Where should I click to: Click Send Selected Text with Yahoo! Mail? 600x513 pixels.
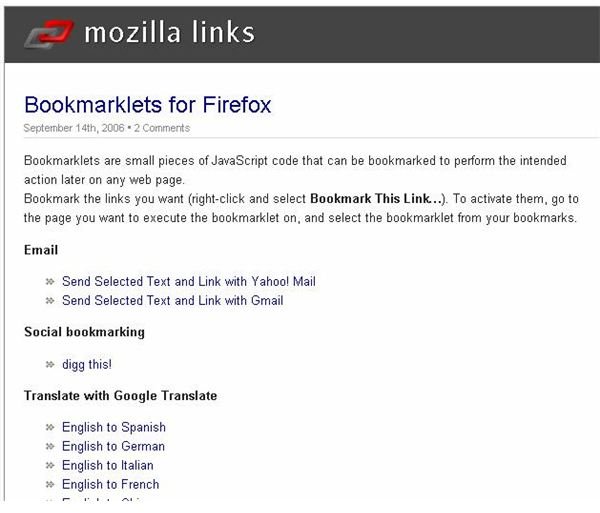coord(189,282)
